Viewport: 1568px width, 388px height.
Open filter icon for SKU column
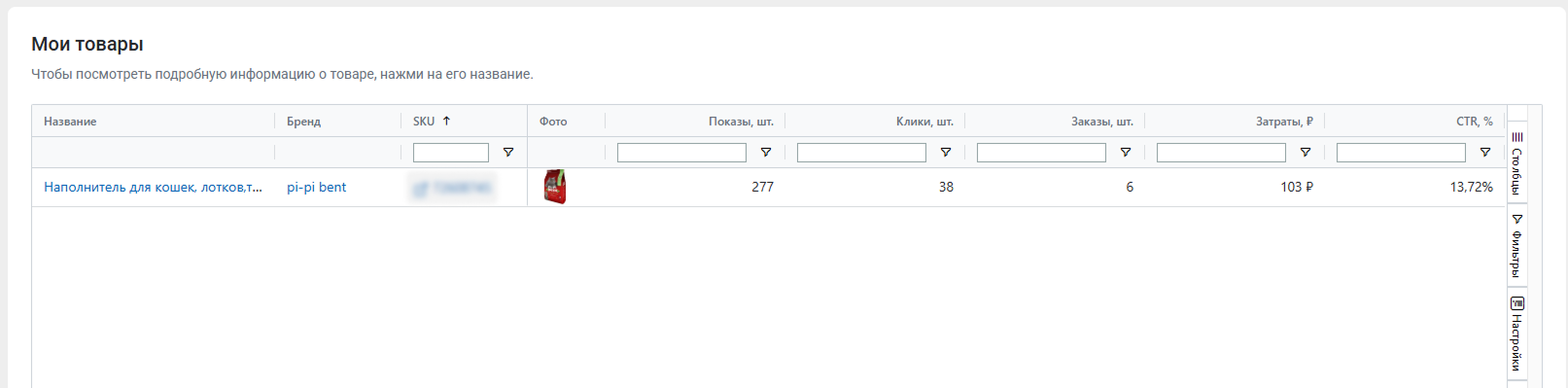coord(508,153)
